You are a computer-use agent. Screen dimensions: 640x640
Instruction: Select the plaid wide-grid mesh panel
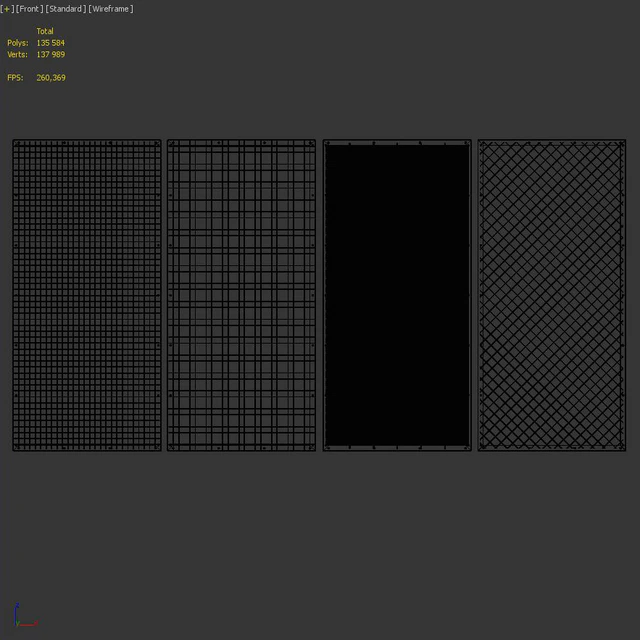[241, 295]
